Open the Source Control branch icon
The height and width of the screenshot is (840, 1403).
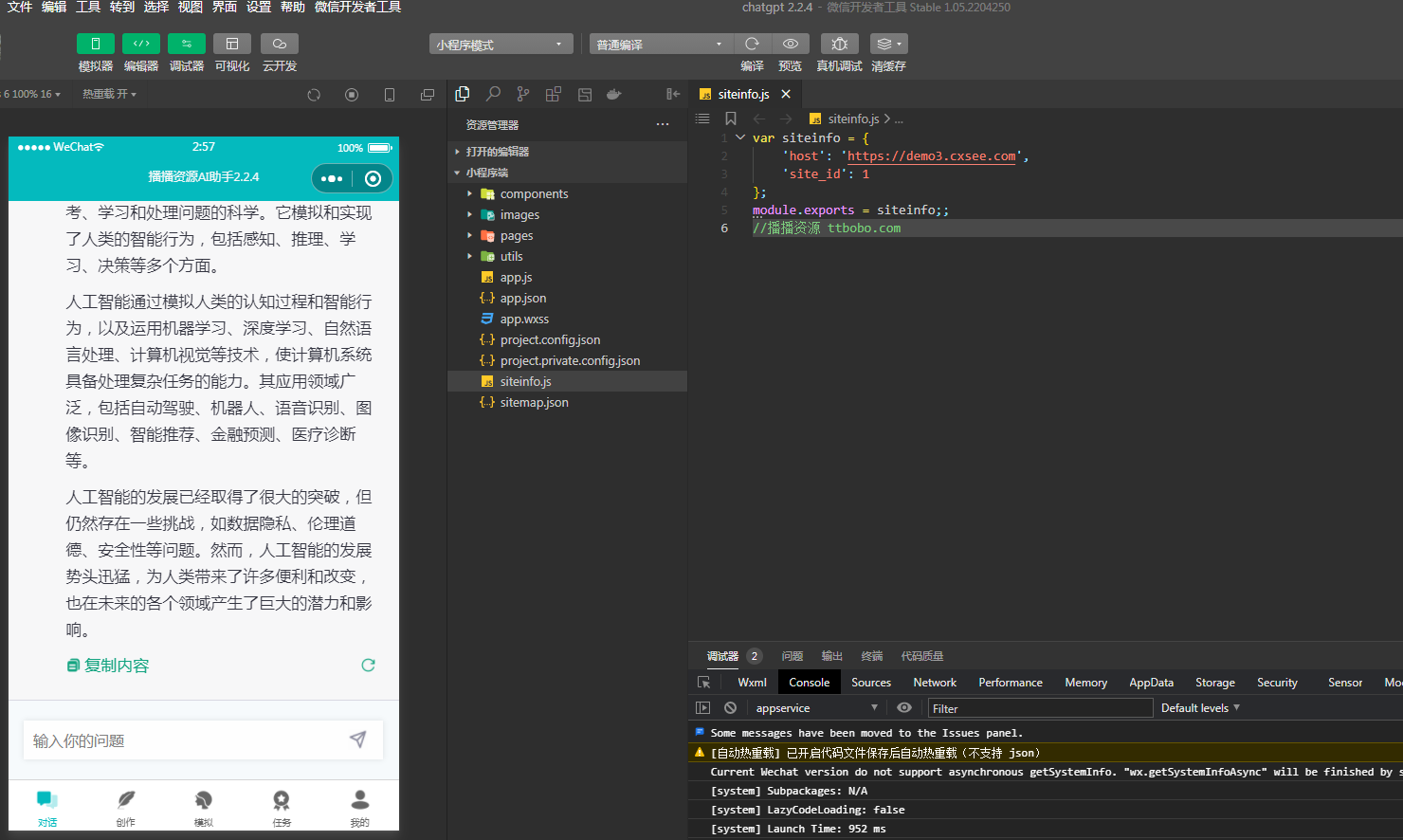pos(523,94)
